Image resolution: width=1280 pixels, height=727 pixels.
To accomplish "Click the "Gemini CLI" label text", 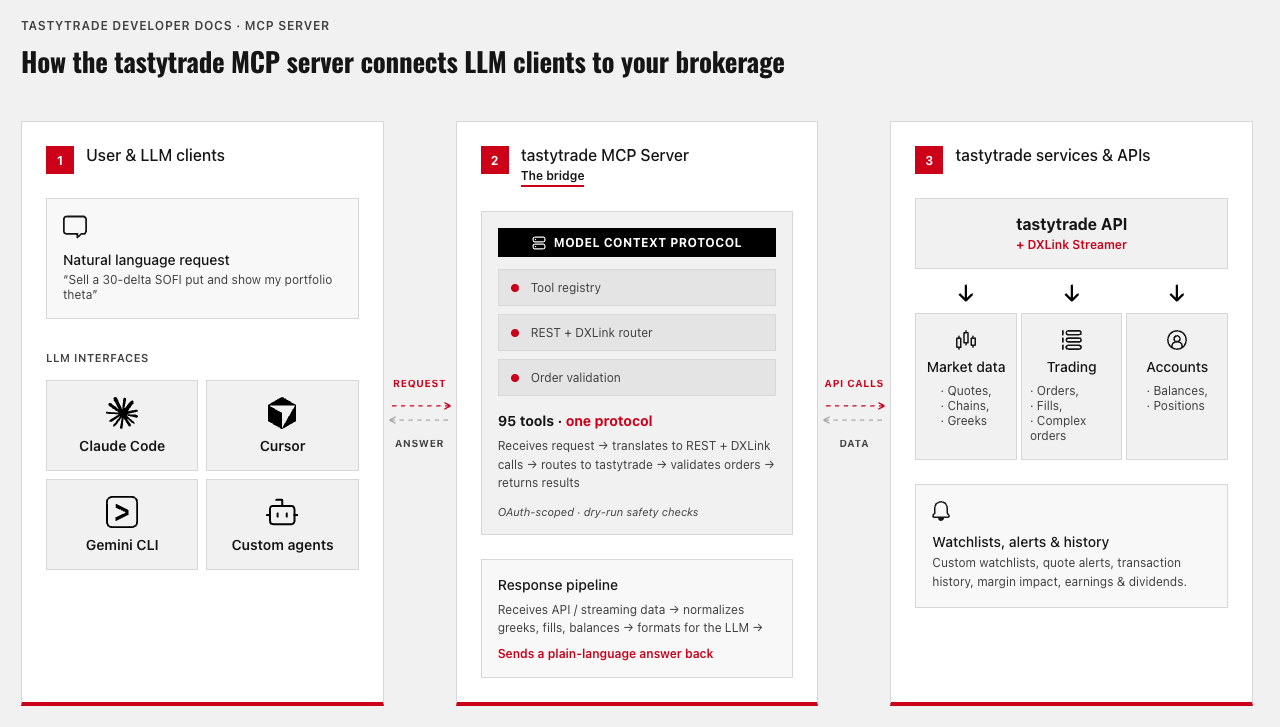I will 122,545.
